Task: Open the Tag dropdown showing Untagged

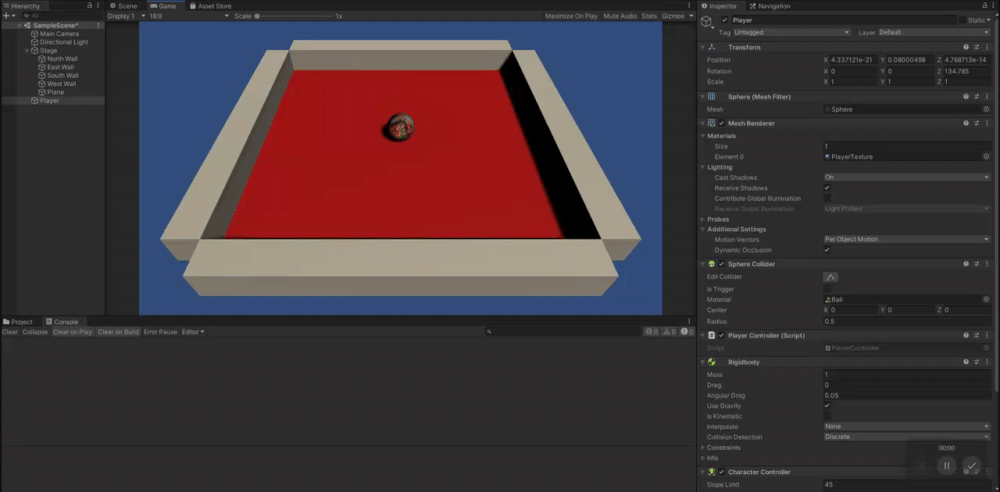Action: (x=791, y=32)
